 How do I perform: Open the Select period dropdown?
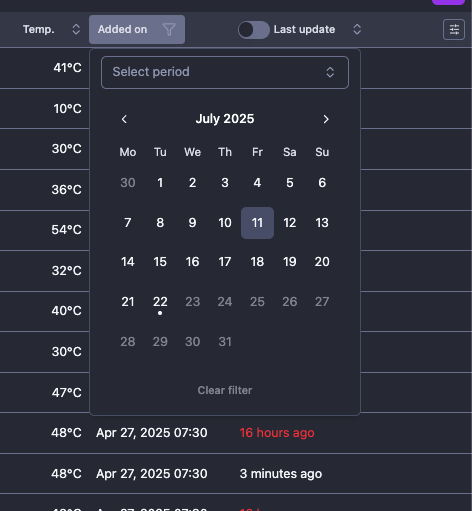[x=225, y=72]
